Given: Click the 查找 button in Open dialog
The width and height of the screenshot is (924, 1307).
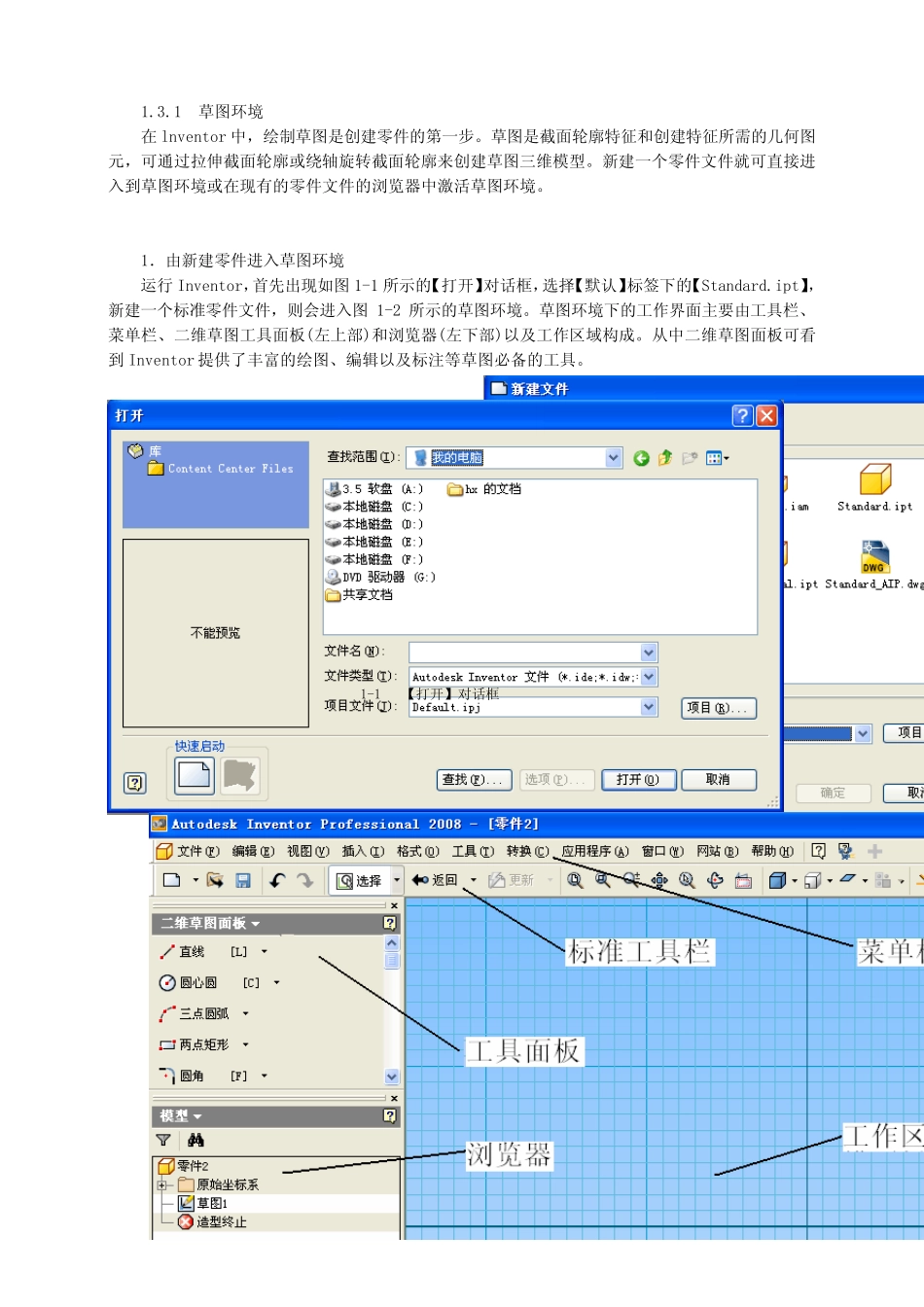Looking at the screenshot, I should (473, 780).
